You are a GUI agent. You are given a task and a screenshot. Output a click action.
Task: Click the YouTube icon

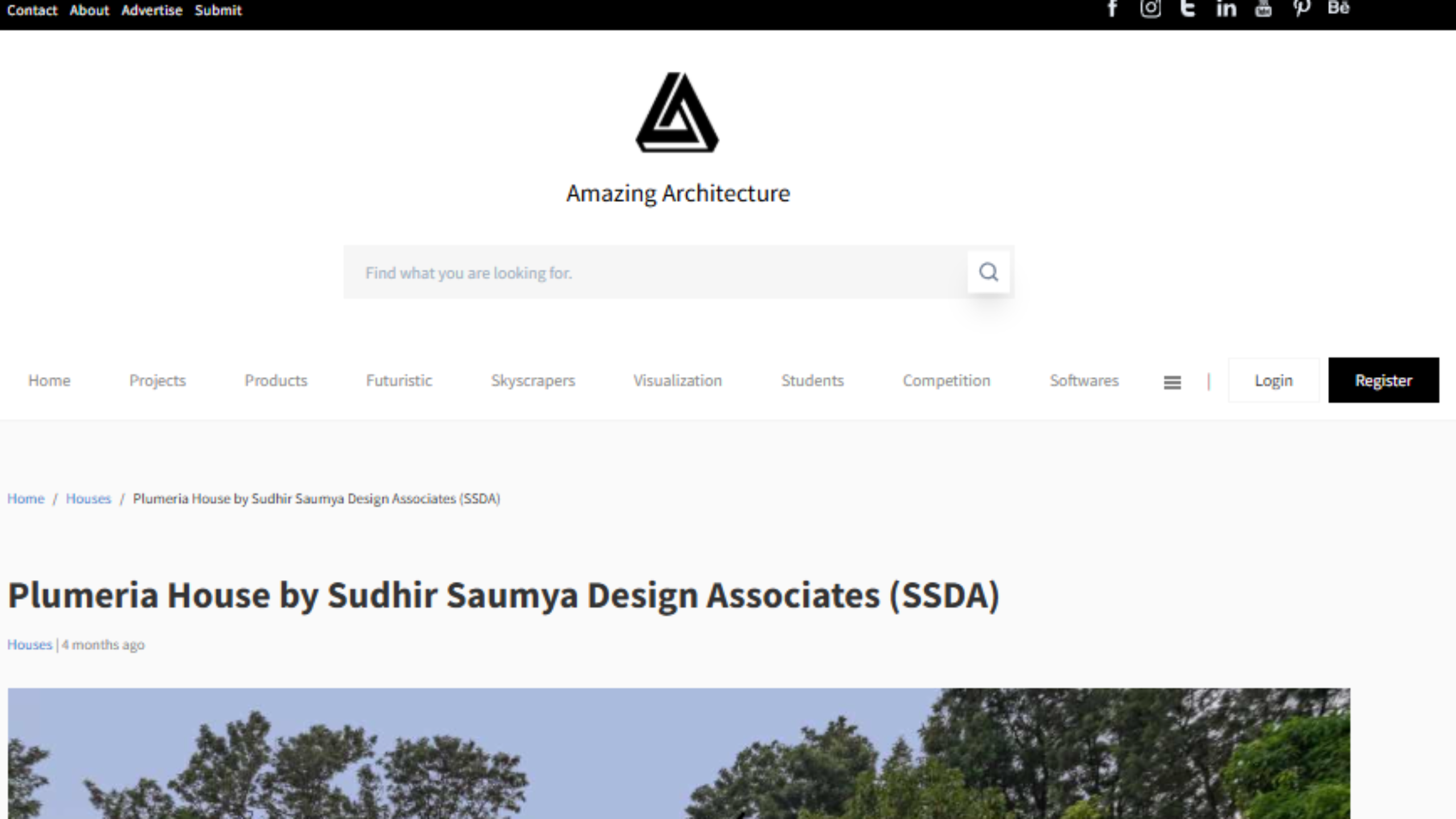point(1263,9)
